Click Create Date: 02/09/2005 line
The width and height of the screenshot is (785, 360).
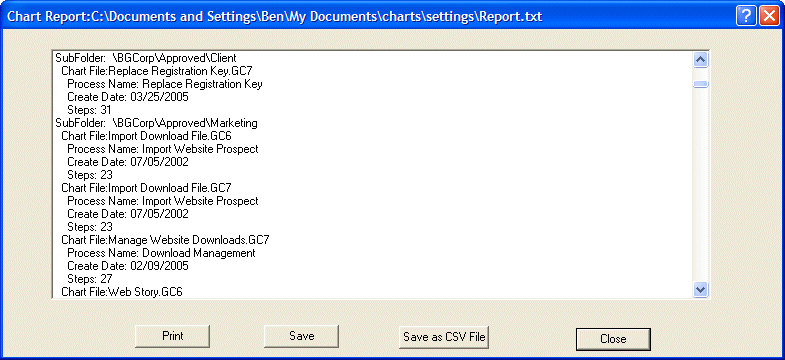(128, 266)
